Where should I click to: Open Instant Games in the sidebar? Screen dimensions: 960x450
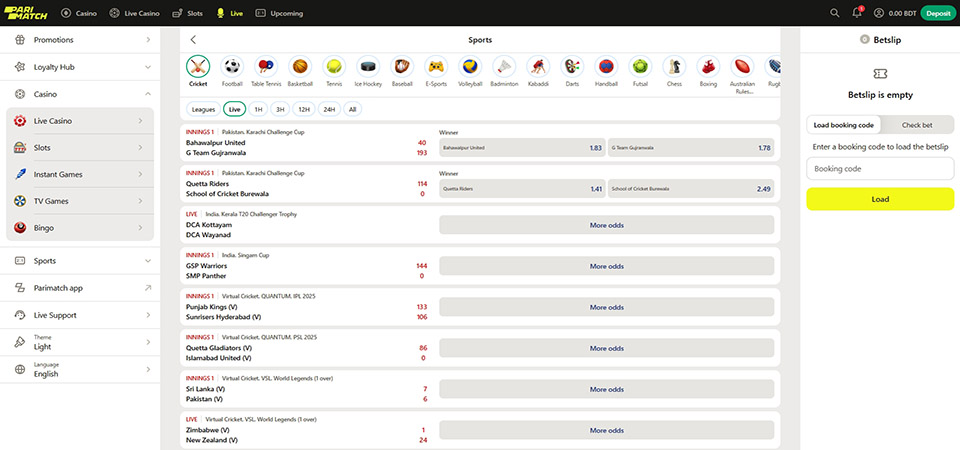point(80,174)
